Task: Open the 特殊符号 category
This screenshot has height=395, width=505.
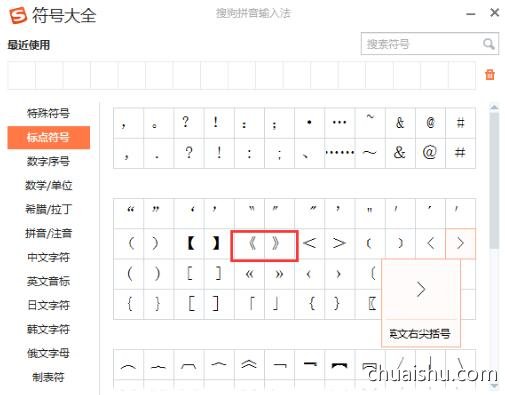Action: click(x=48, y=113)
